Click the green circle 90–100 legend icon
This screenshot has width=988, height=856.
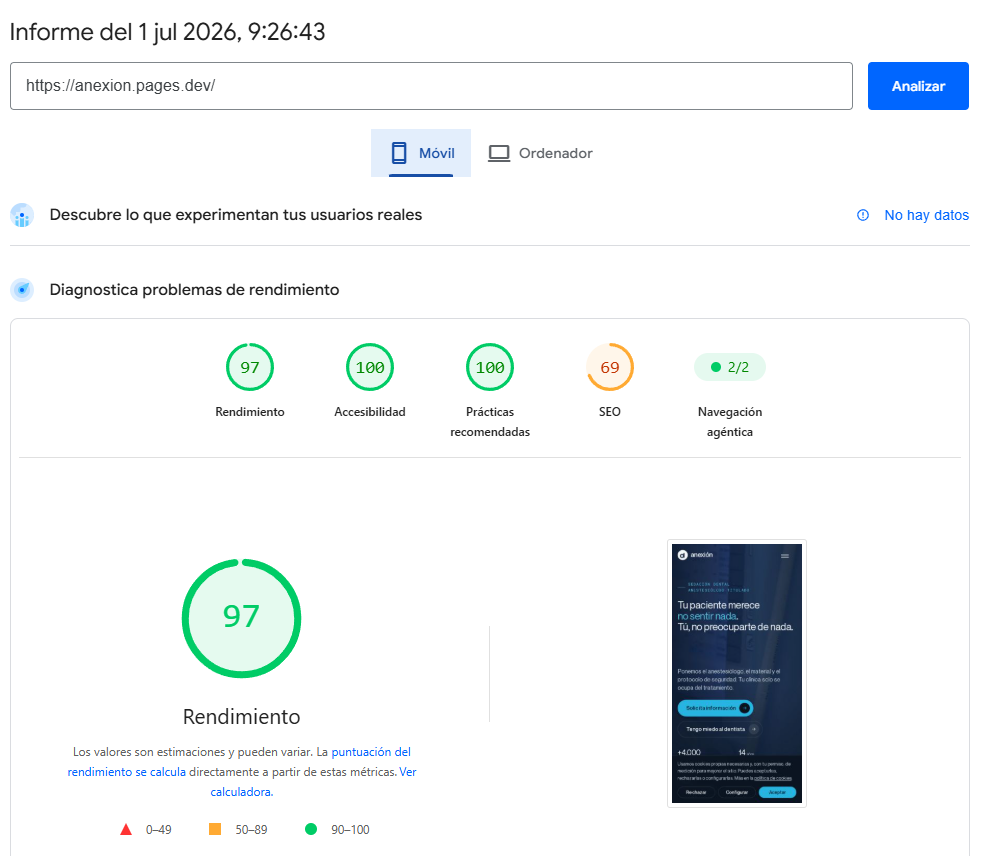point(311,829)
